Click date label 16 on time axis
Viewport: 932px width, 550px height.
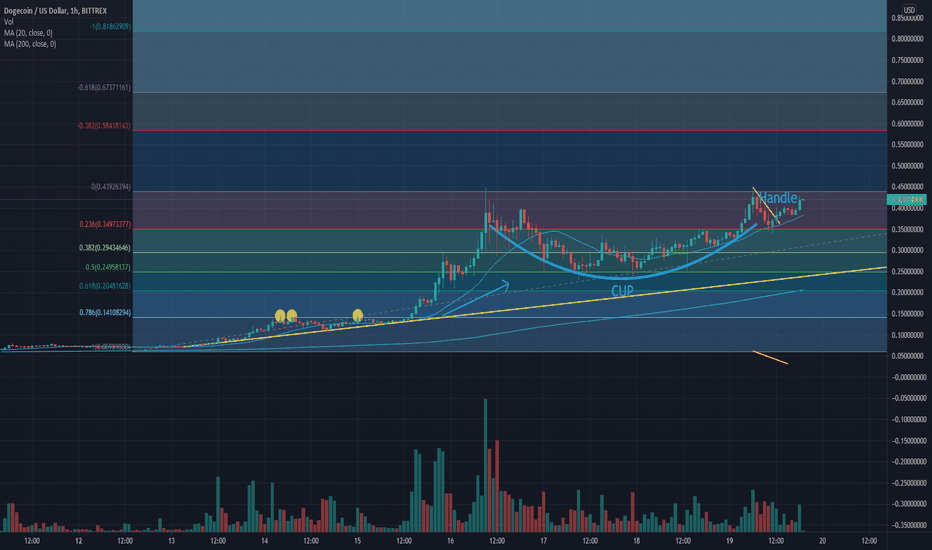pyautogui.click(x=451, y=541)
